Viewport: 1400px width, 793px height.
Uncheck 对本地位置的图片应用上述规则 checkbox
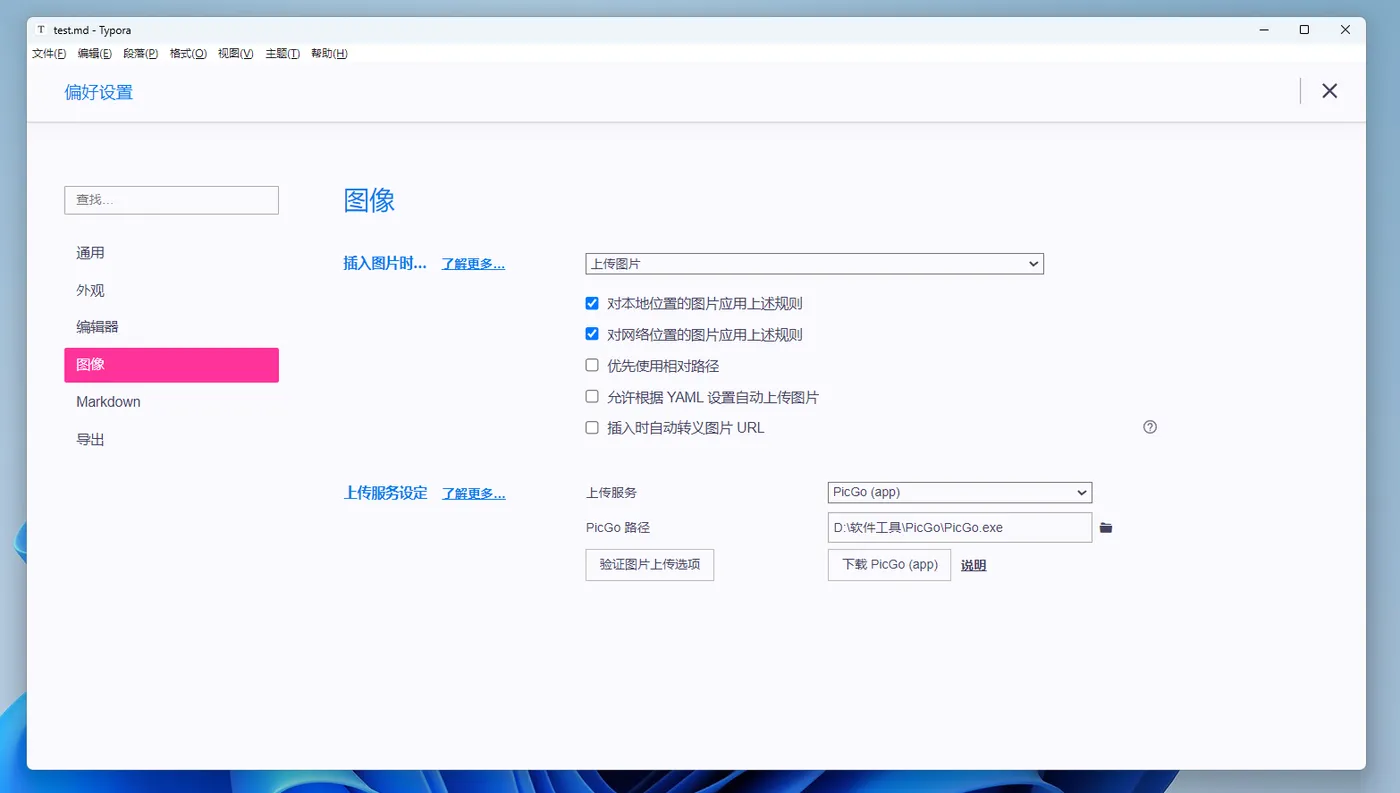tap(592, 303)
